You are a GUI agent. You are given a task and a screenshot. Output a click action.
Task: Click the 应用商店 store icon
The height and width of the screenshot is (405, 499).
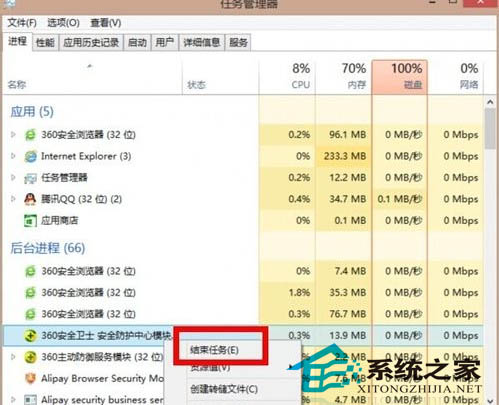point(30,221)
